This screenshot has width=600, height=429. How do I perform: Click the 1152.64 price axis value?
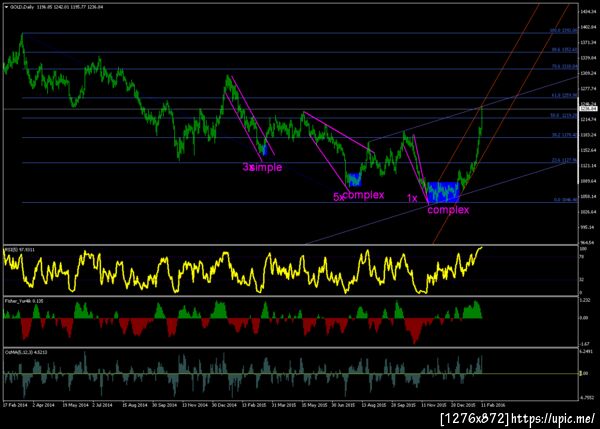coord(589,150)
